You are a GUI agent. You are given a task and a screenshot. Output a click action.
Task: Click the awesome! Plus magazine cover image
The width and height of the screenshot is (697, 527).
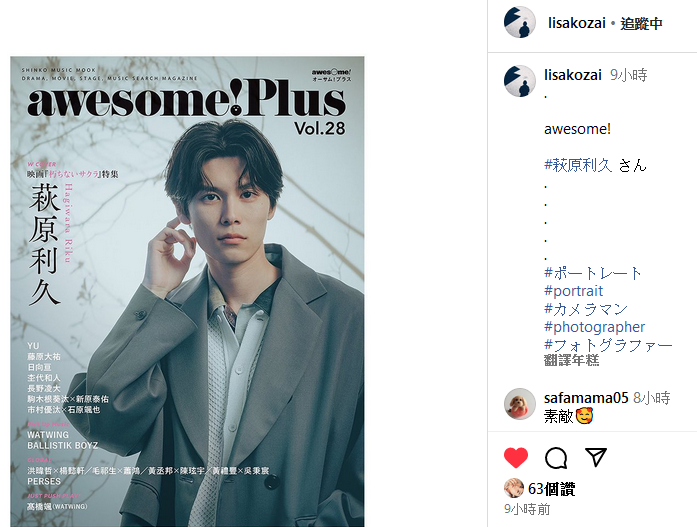(x=187, y=291)
